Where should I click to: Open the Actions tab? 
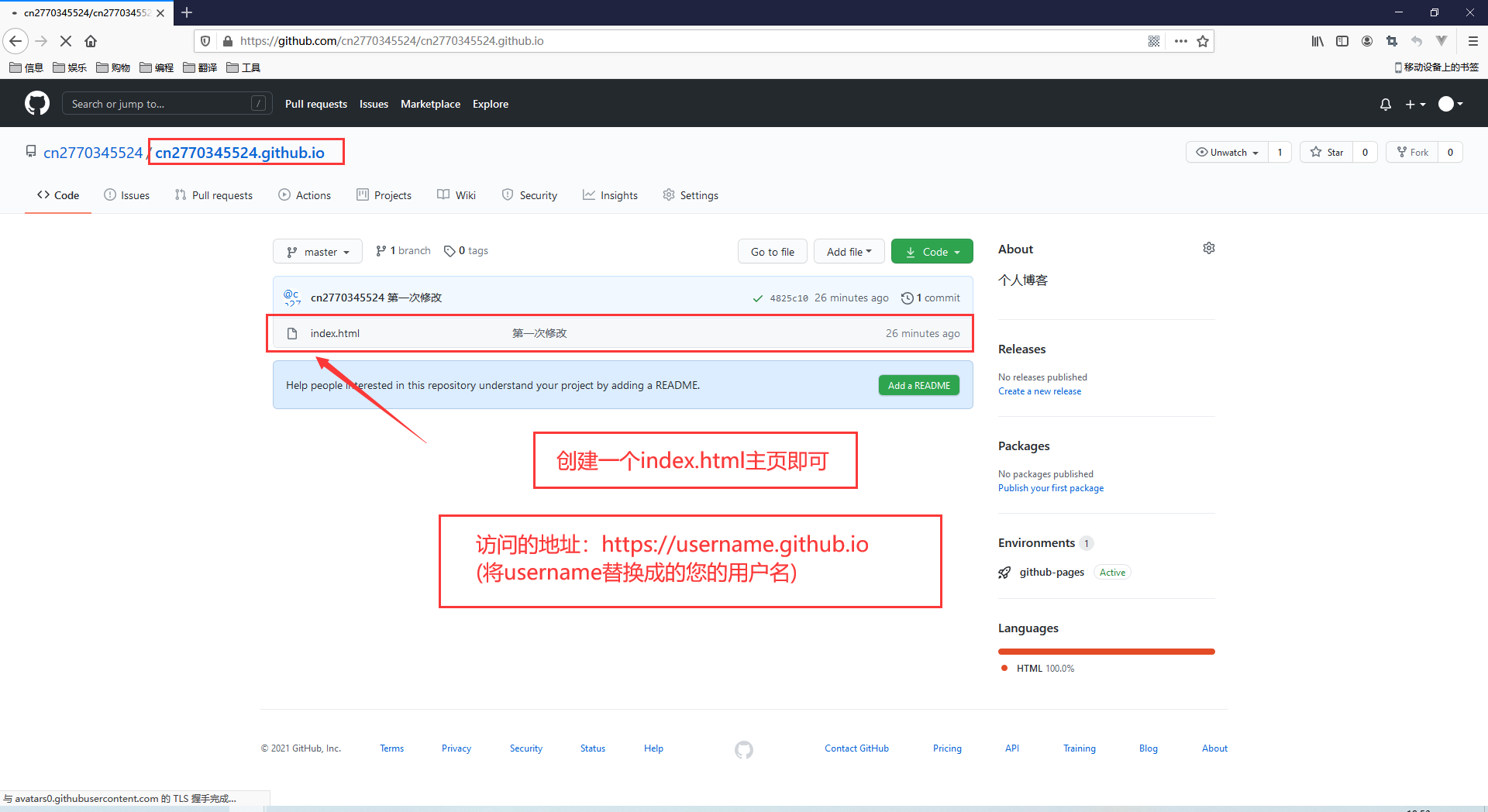tap(305, 195)
